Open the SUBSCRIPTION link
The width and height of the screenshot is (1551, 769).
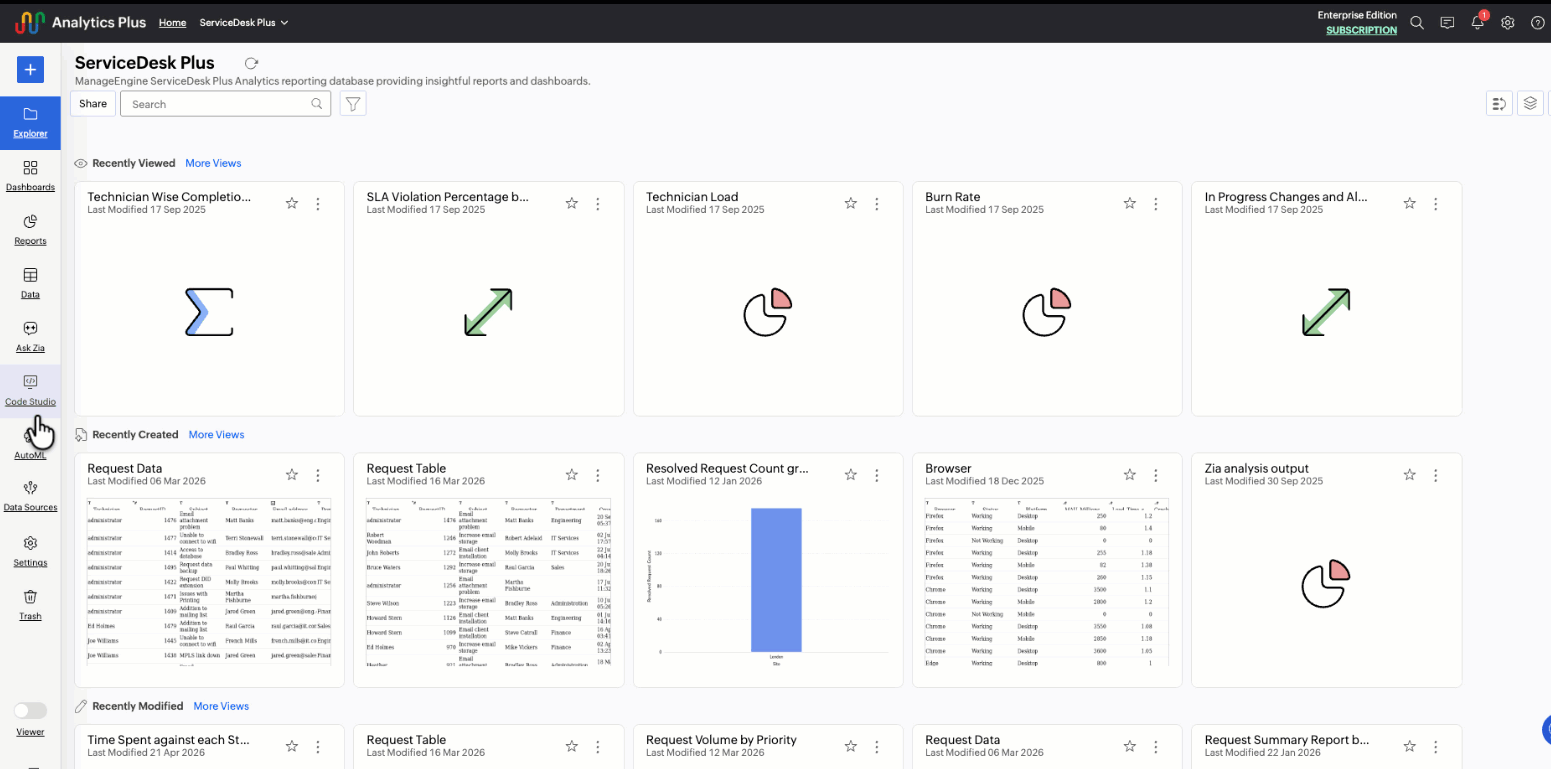point(1361,30)
